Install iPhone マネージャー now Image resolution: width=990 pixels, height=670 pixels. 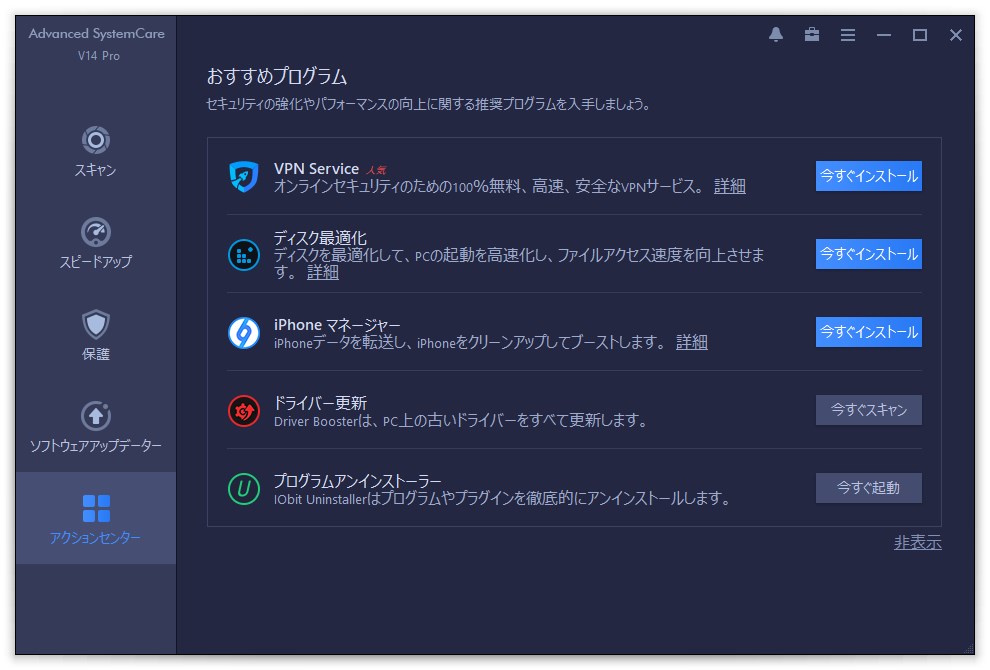point(868,332)
